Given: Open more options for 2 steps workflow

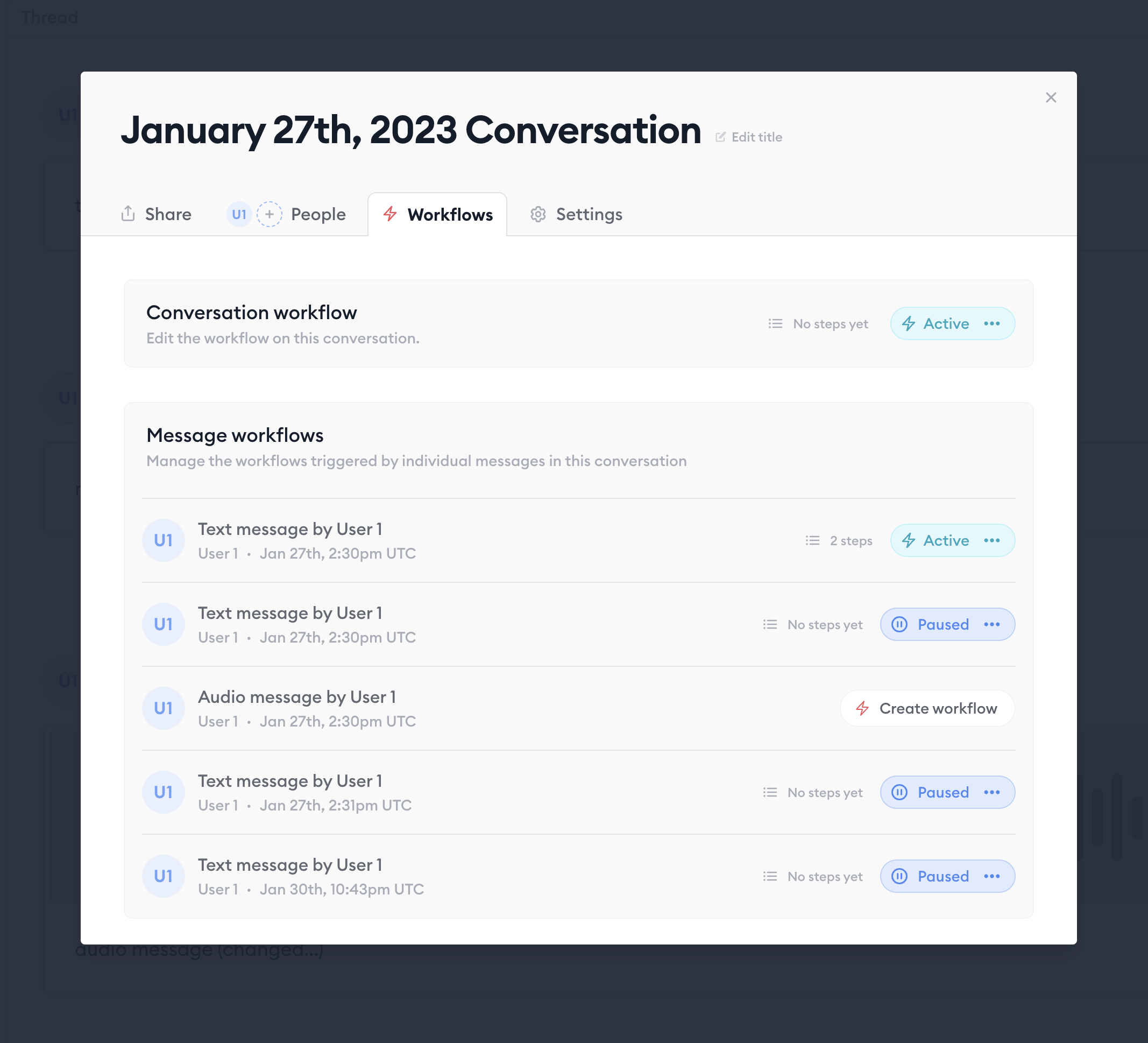Looking at the screenshot, I should [992, 540].
